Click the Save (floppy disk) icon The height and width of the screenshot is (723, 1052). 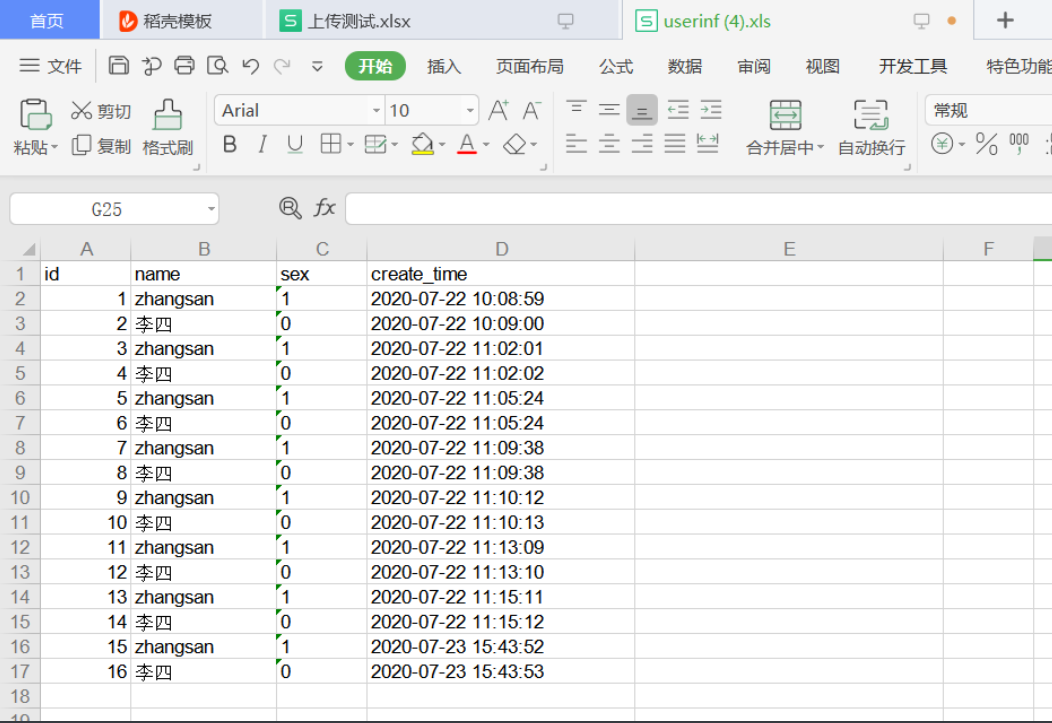(119, 66)
